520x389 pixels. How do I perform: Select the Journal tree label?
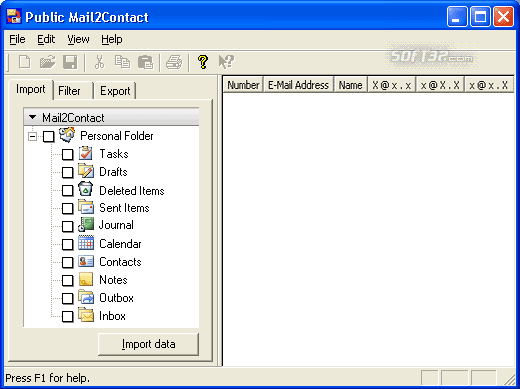click(x=116, y=225)
